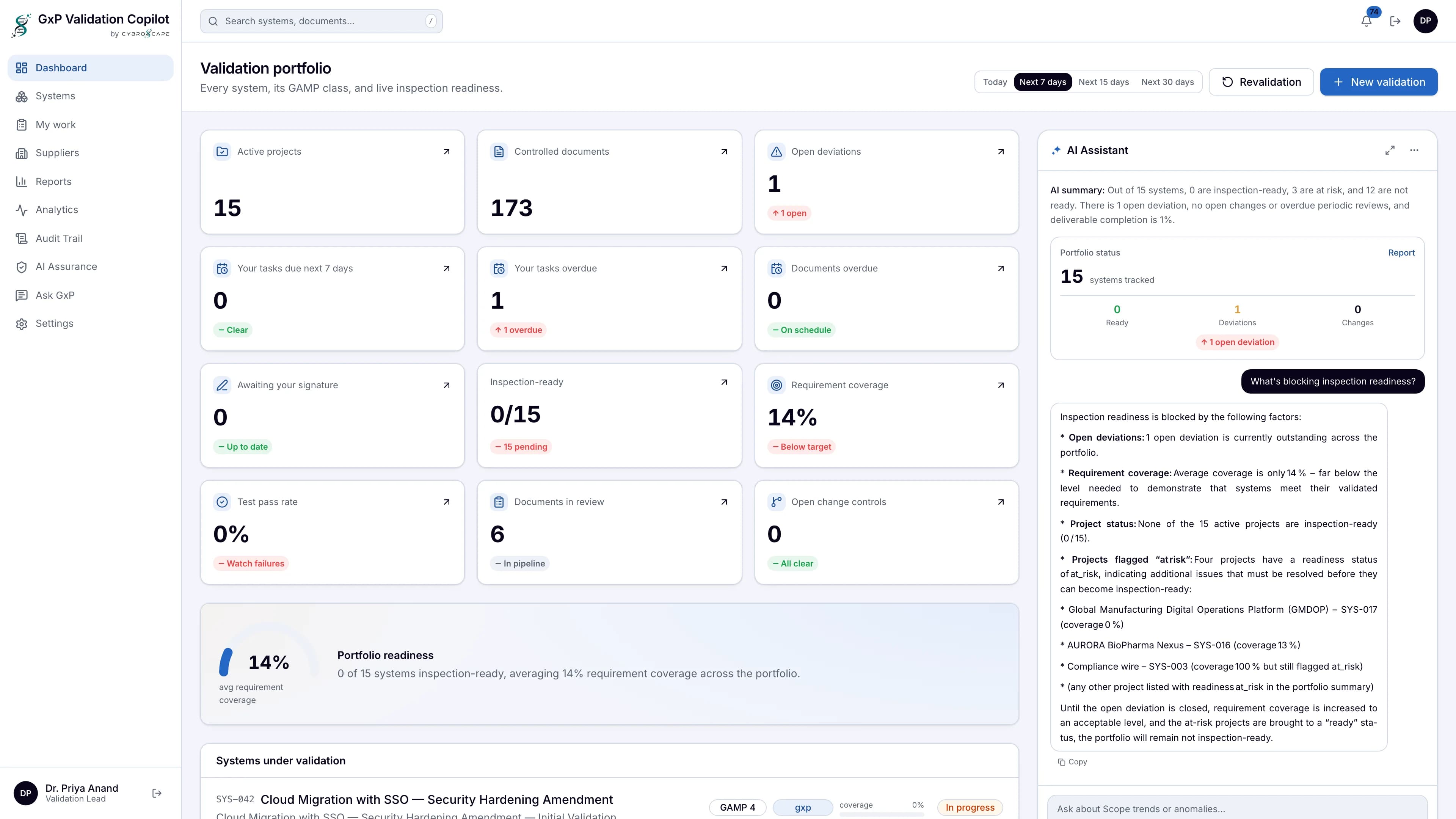Open AI Assurance in sidebar
Screen dimensions: 1456x819
91,266
